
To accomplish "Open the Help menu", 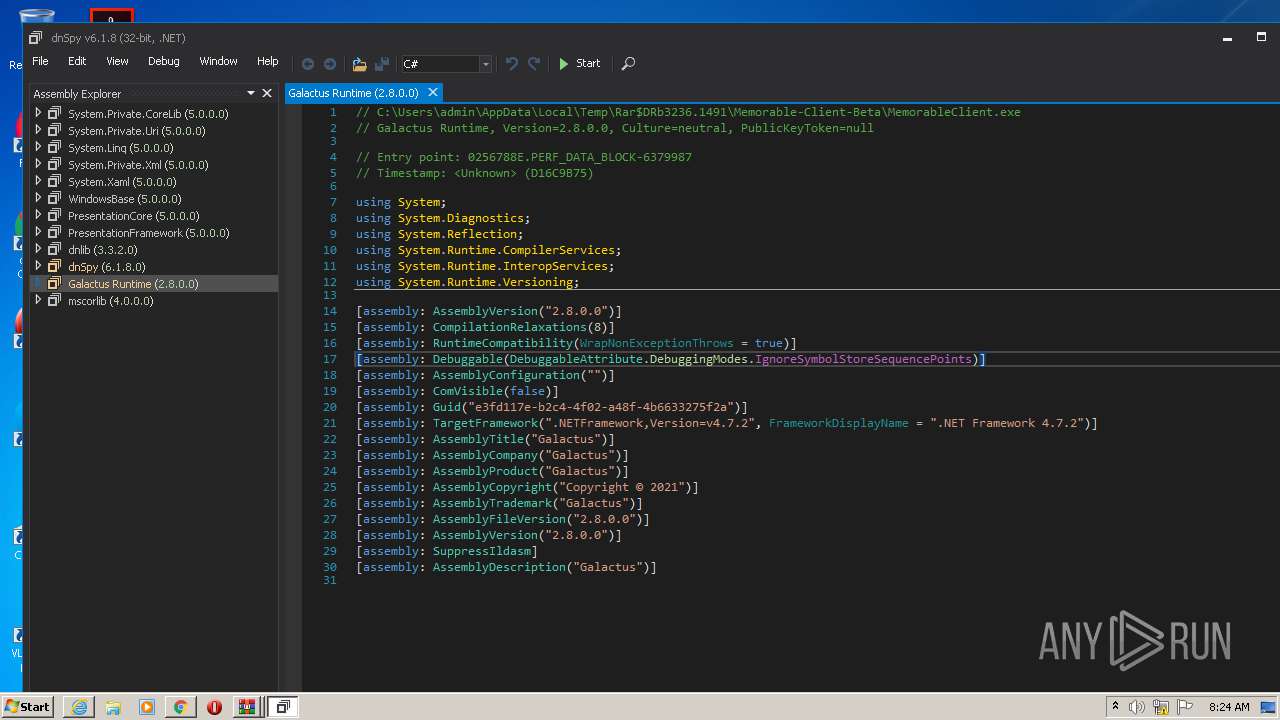I will pos(267,61).
